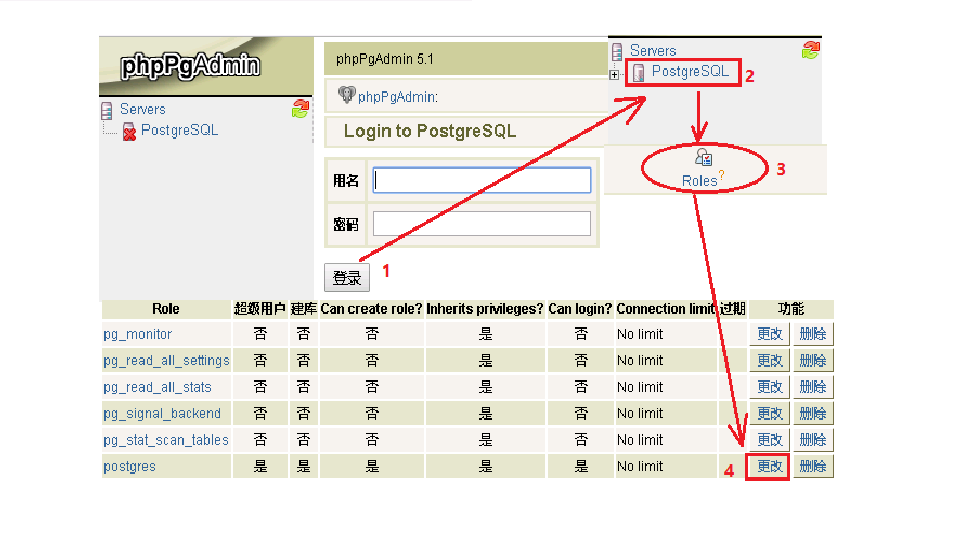This screenshot has width=960, height=540.
Task: Refresh the right server tree
Action: (x=811, y=50)
